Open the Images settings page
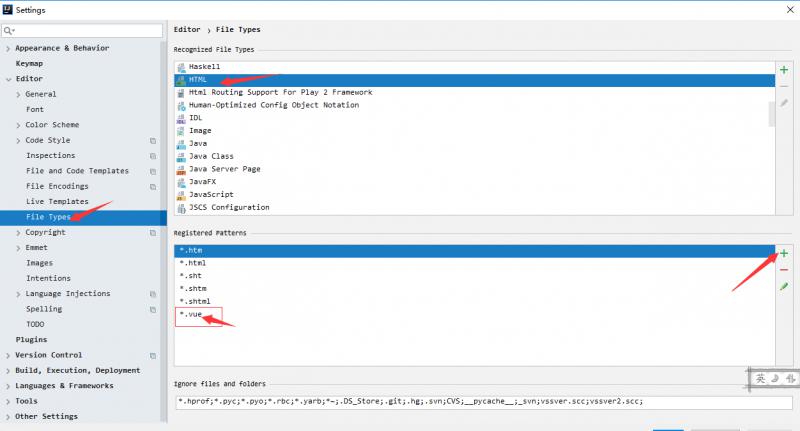Viewport: 800px width, 431px height. tap(39, 263)
